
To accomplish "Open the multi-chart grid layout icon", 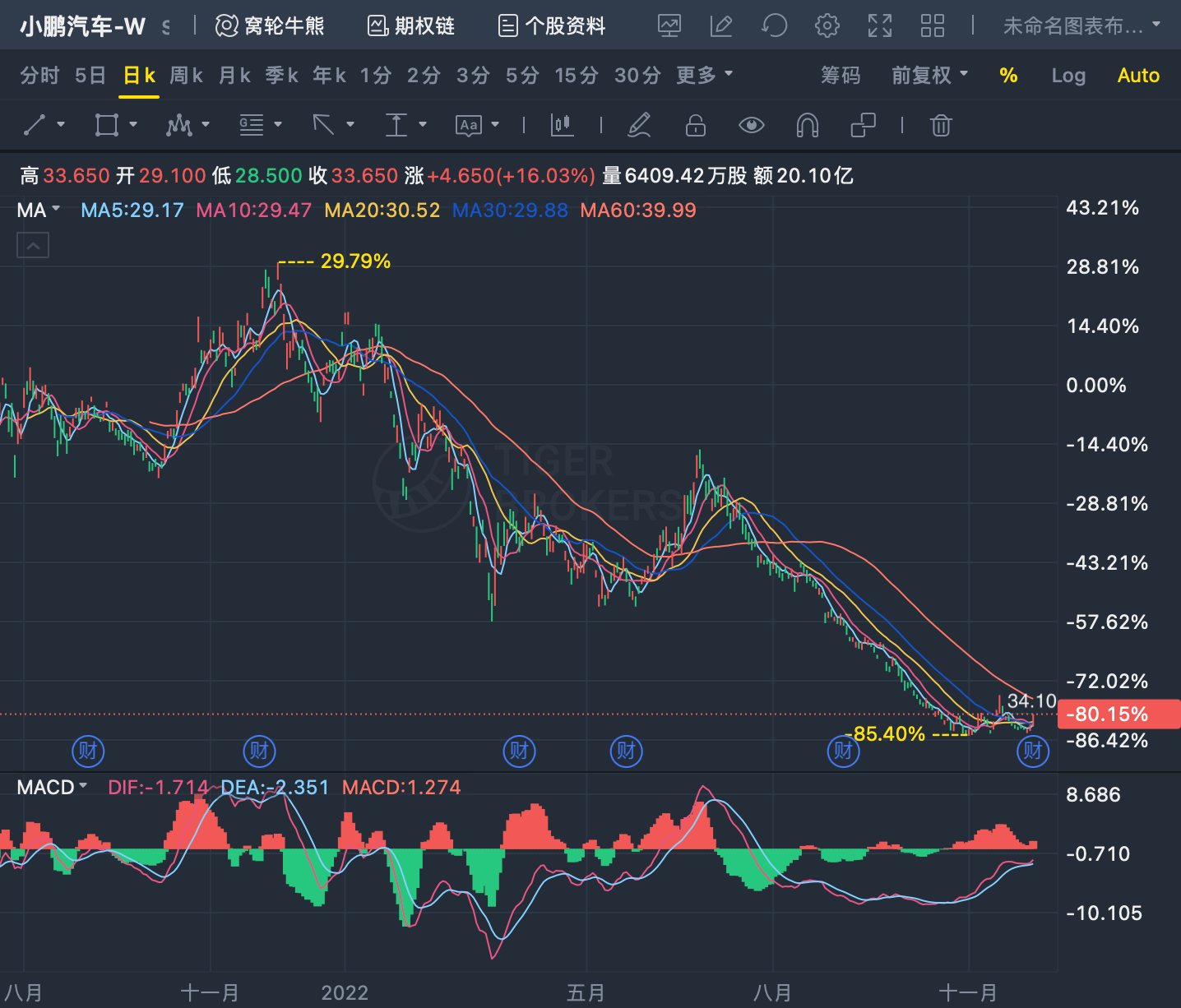I will coord(932,25).
